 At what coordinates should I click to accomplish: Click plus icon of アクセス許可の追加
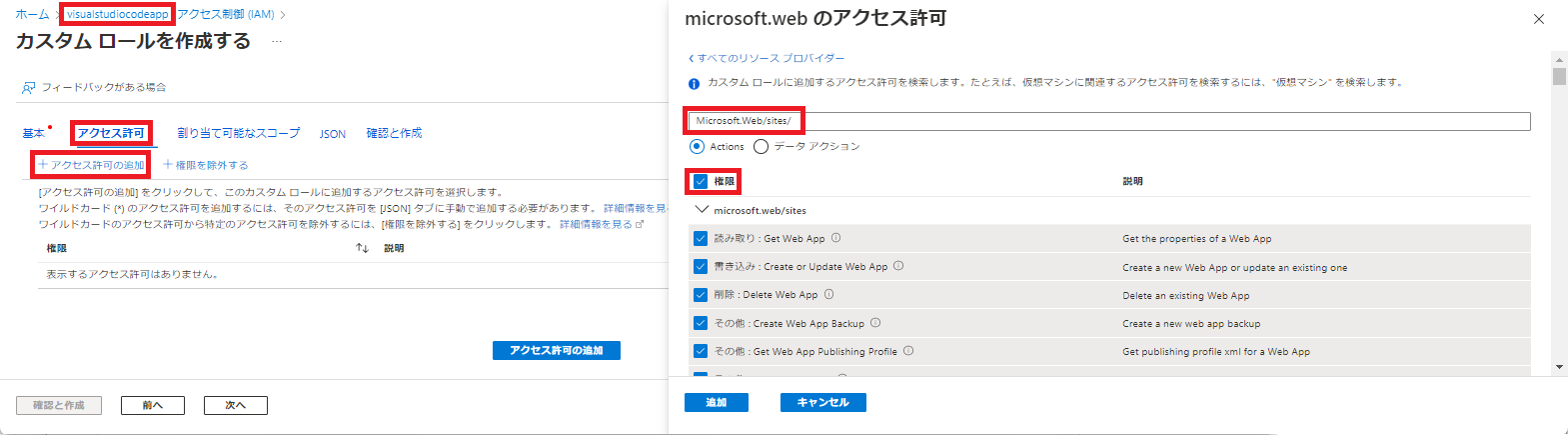(x=43, y=164)
